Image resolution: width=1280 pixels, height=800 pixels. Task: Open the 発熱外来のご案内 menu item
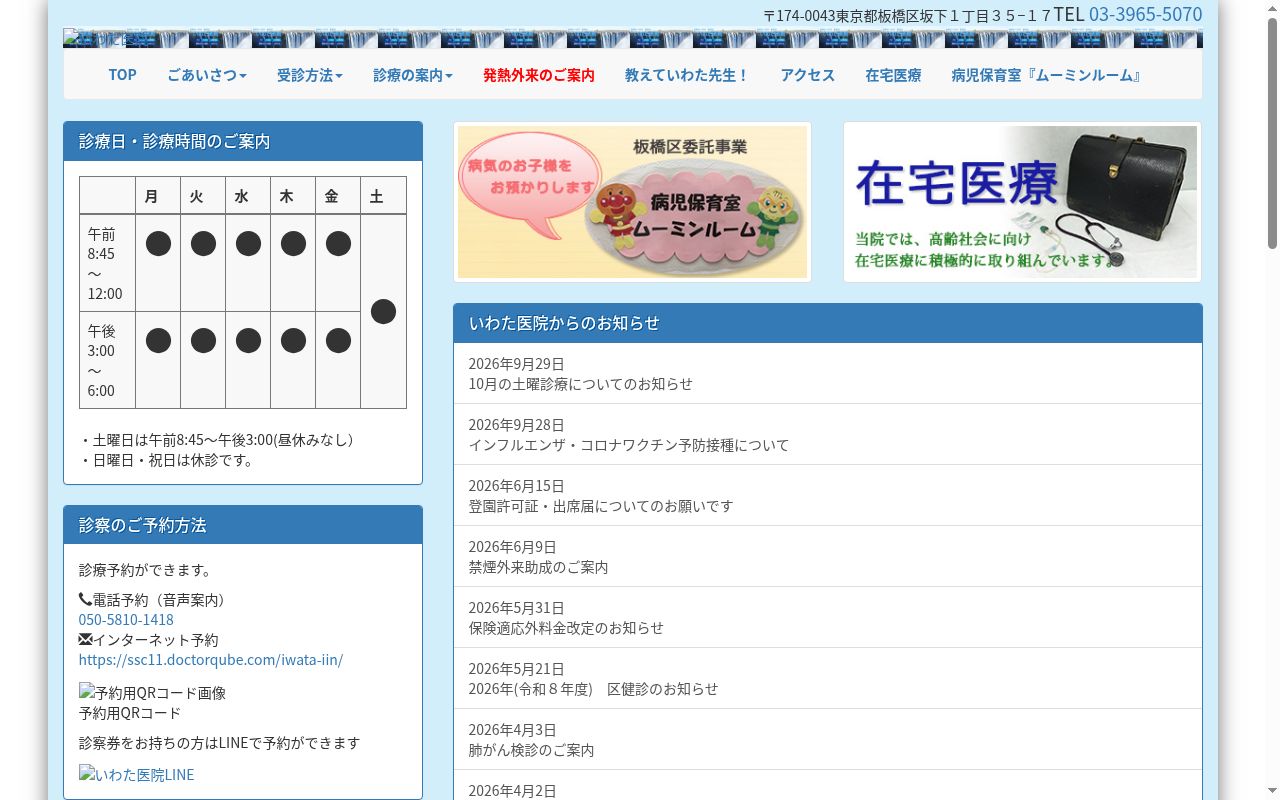pyautogui.click(x=539, y=75)
